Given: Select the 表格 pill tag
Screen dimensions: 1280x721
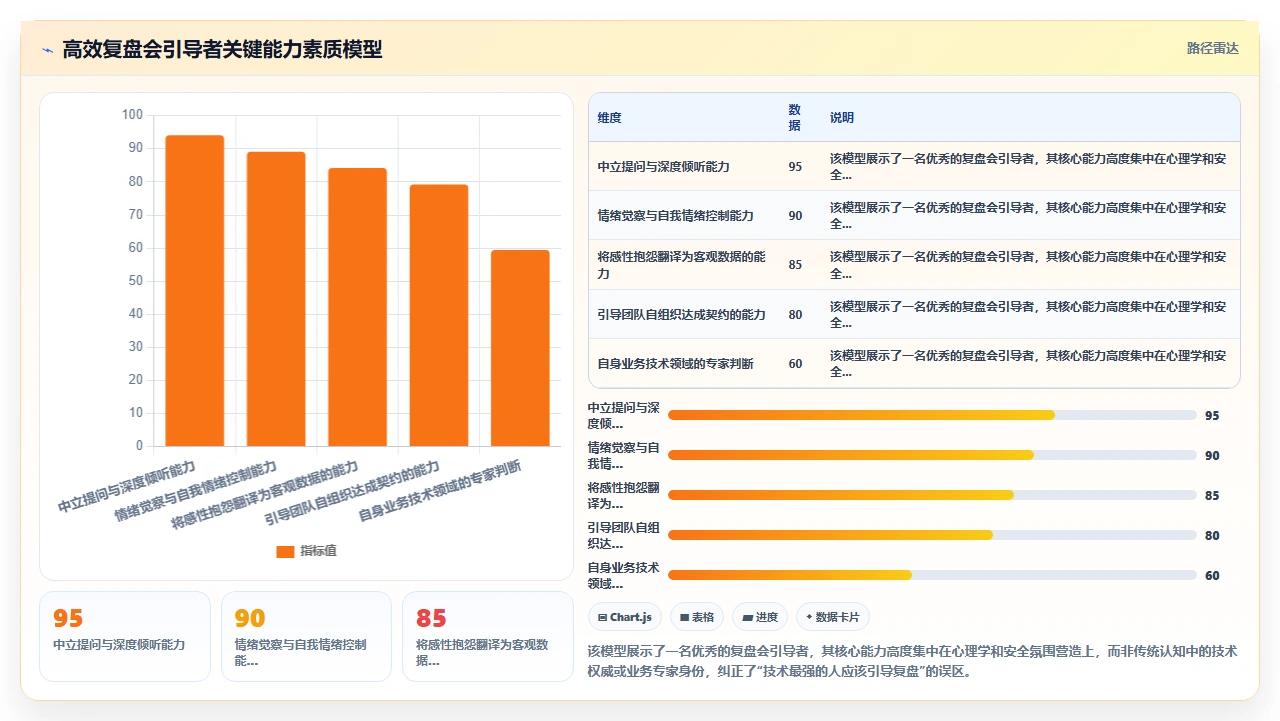Looking at the screenshot, I should point(695,617).
